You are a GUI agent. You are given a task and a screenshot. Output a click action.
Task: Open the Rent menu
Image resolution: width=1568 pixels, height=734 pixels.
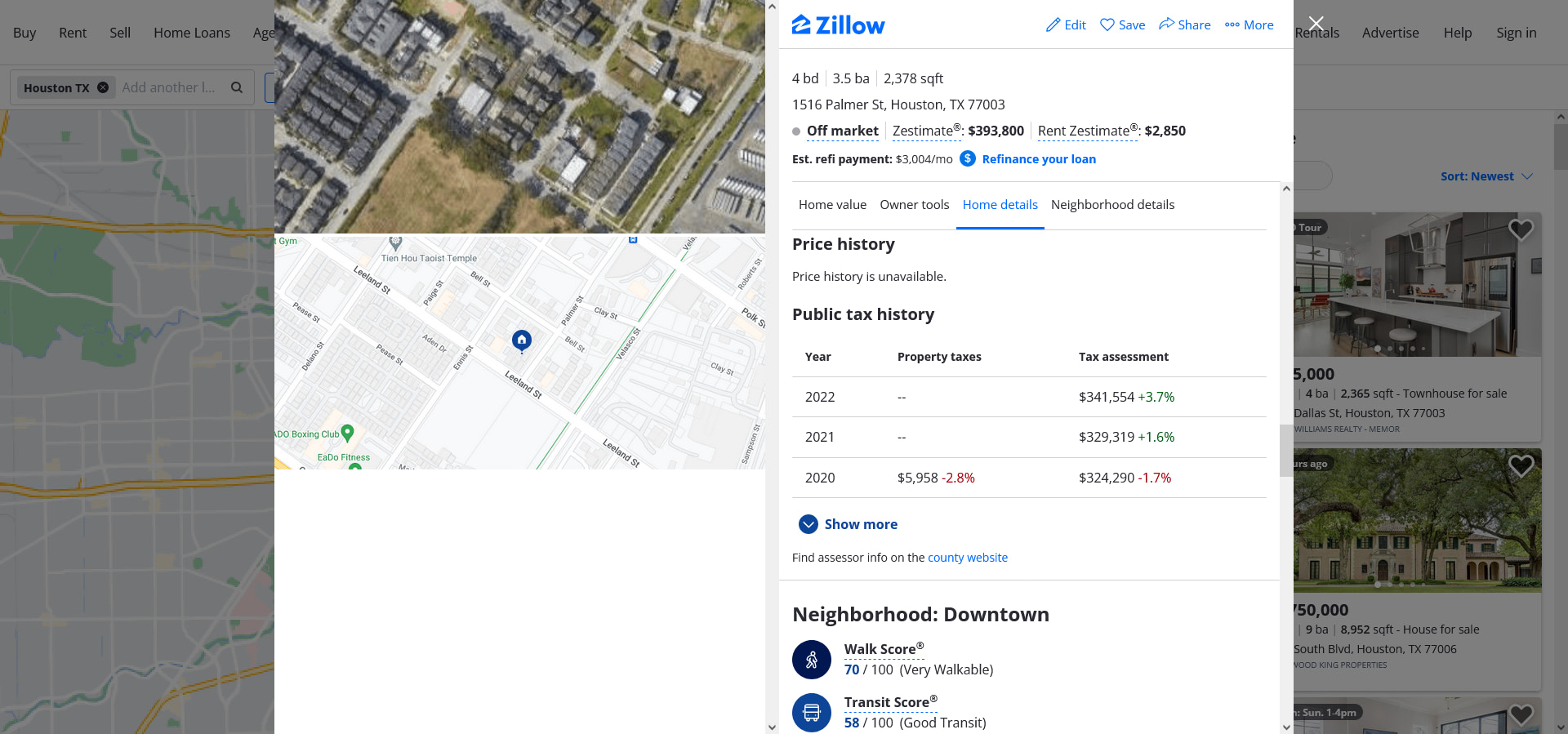point(73,33)
